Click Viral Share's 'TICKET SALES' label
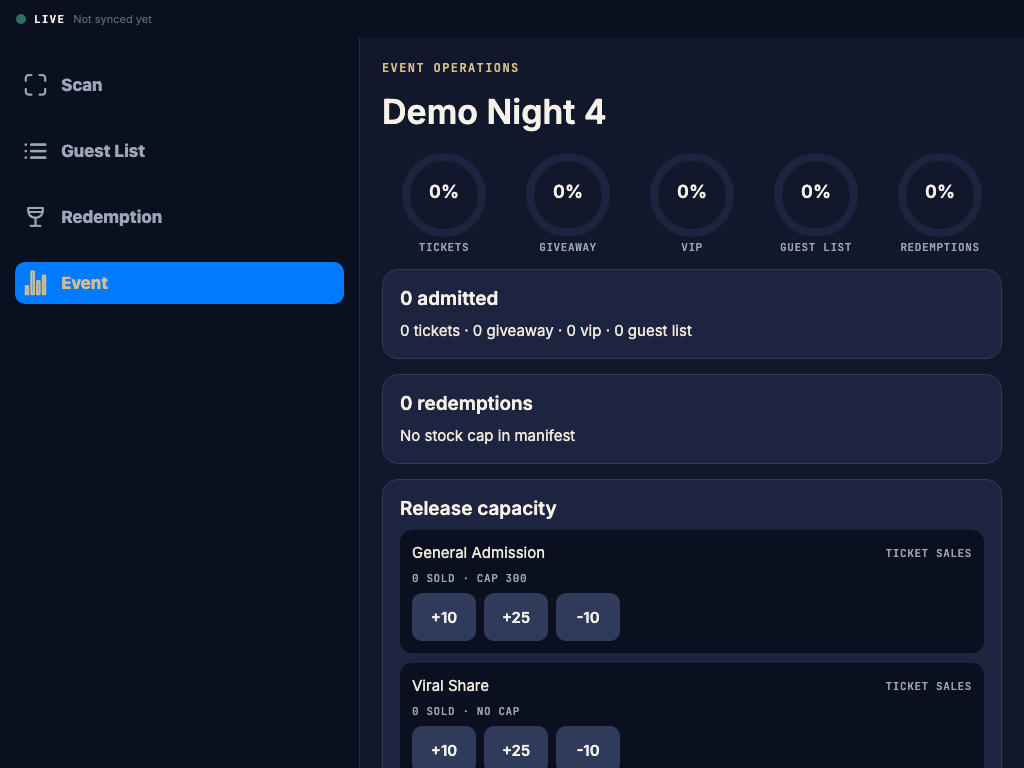This screenshot has width=1024, height=768. click(x=928, y=686)
